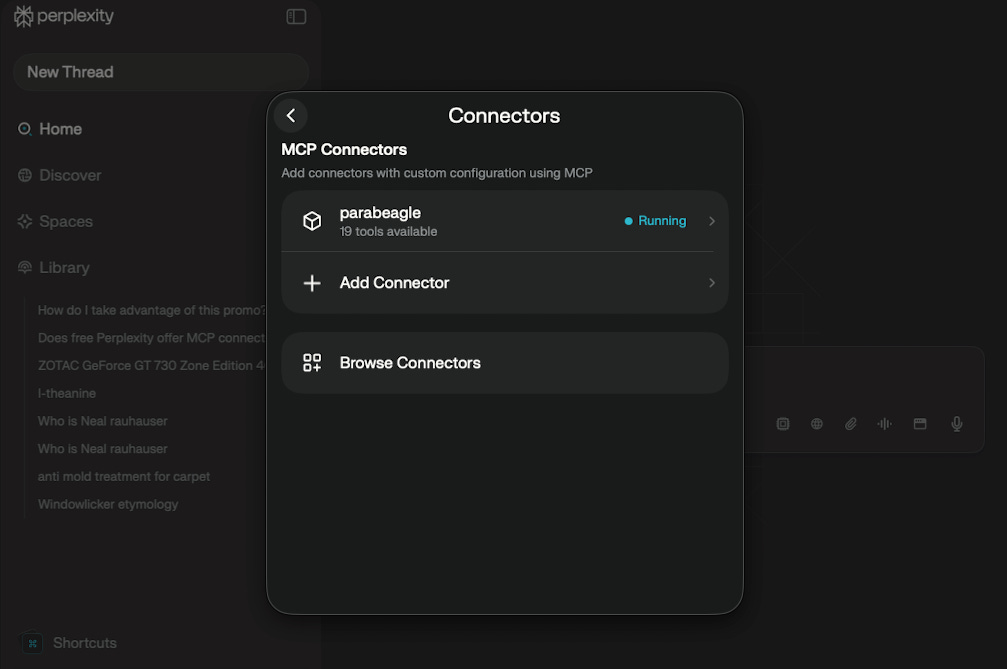Screen dimensions: 1007x669
Task: Open Discover in the sidebar
Action: point(70,175)
